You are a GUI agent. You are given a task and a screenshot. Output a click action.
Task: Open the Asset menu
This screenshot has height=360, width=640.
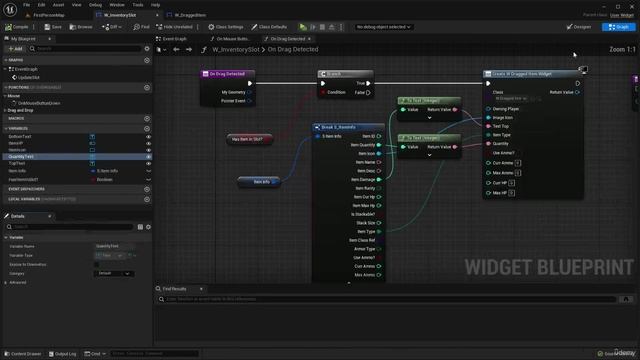click(x=58, y=5)
